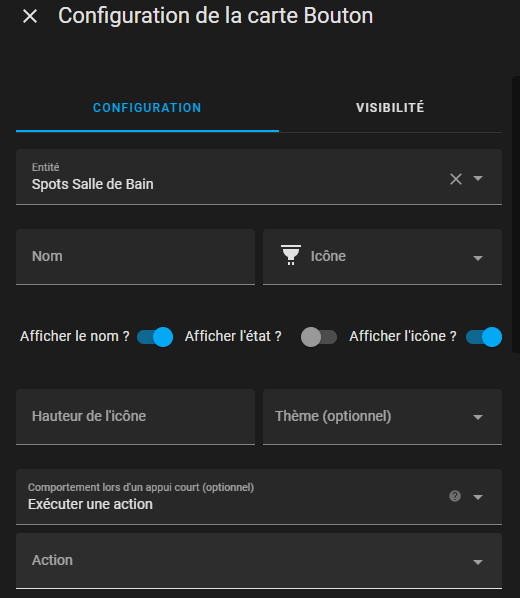Viewport: 520px width, 598px height.
Task: Click into the Nom input field
Action: [135, 257]
